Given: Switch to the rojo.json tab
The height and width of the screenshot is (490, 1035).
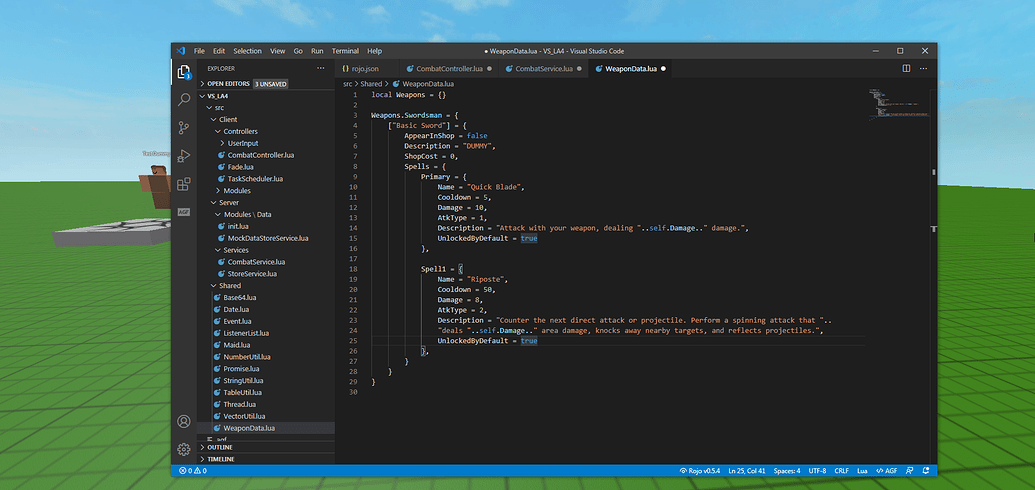Looking at the screenshot, I should [366, 68].
